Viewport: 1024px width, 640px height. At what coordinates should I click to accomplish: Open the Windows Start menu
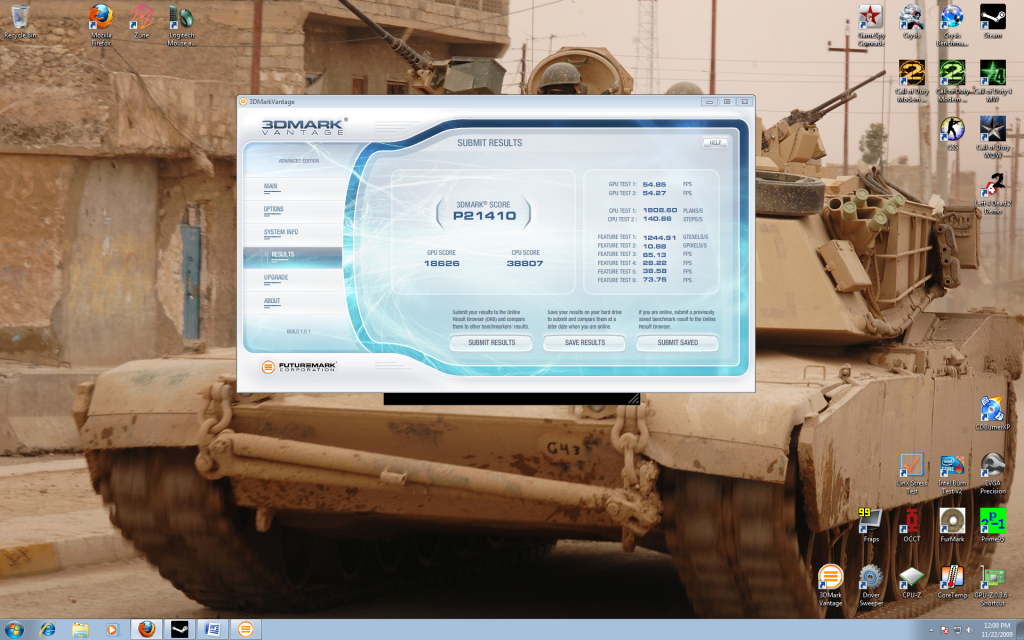point(14,630)
